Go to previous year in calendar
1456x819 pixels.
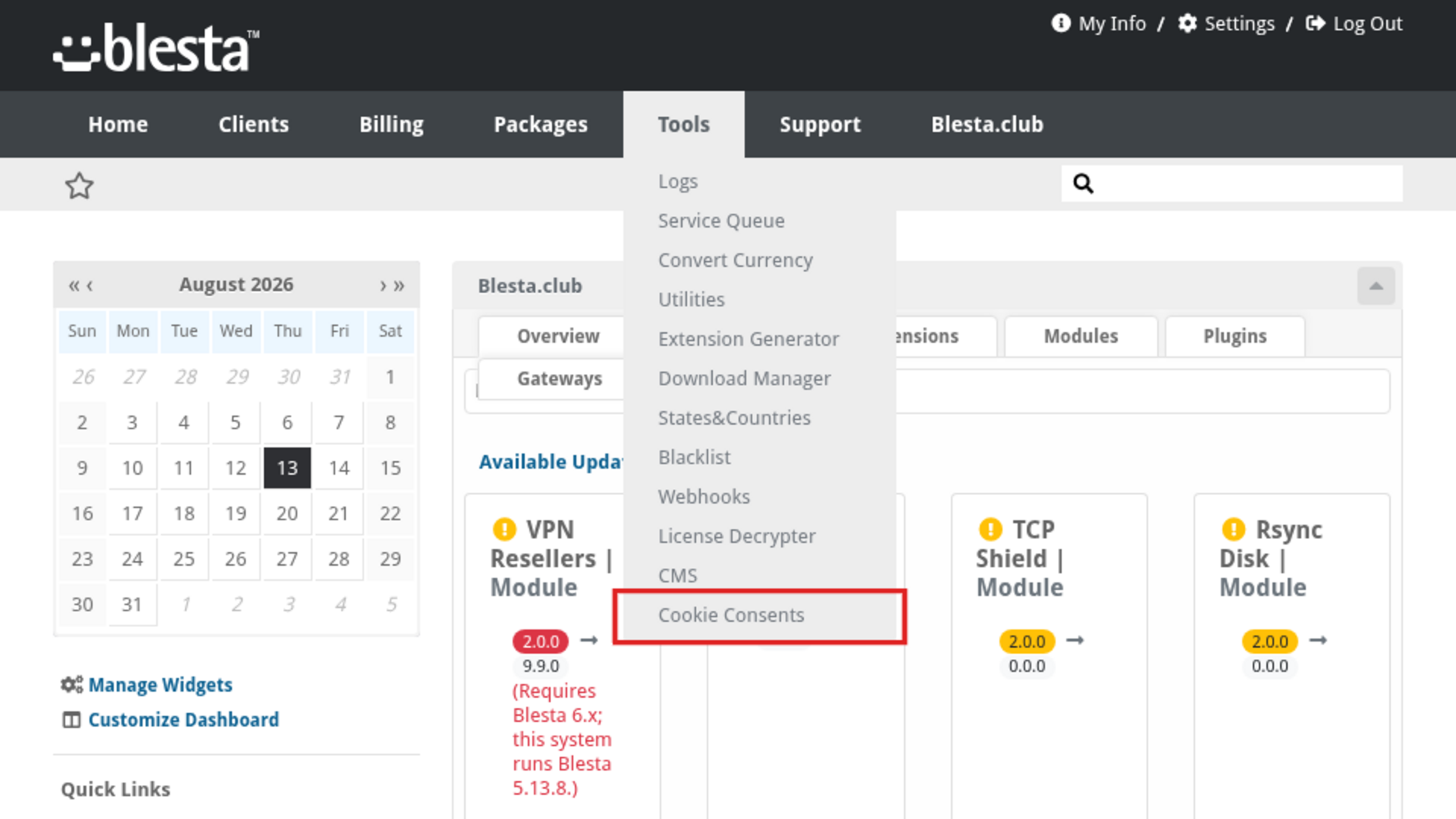click(74, 285)
